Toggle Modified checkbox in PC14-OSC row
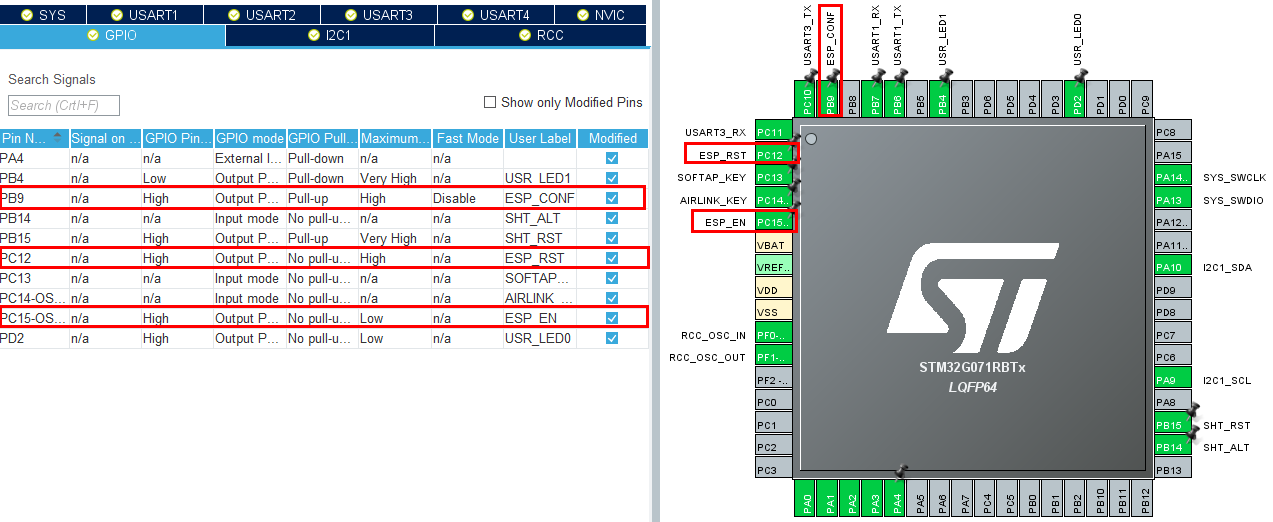1273x522 pixels. [x=612, y=298]
